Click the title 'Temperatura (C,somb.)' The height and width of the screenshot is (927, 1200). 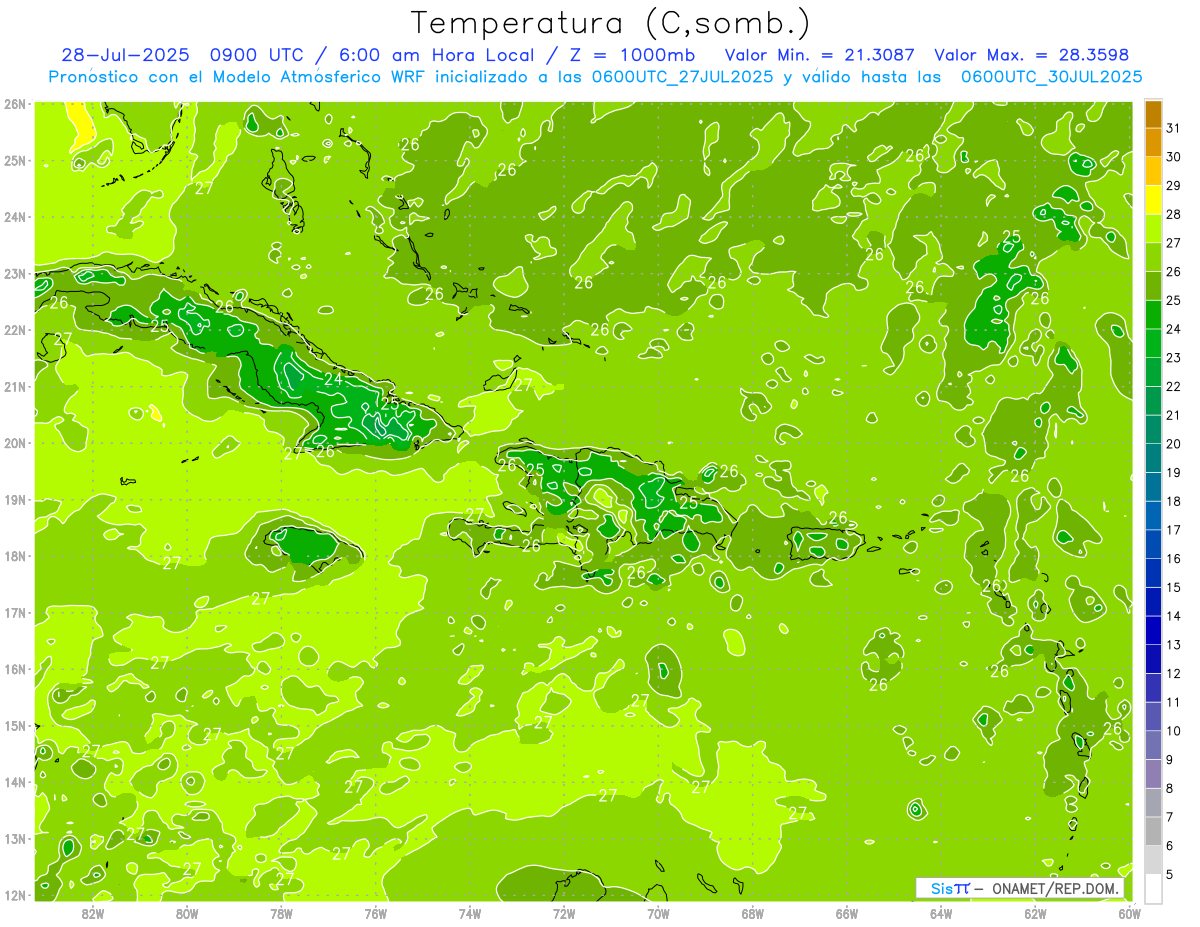(610, 24)
